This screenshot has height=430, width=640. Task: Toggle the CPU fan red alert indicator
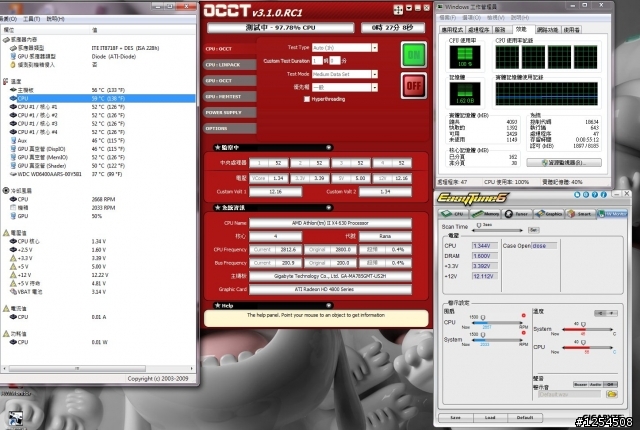(523, 315)
